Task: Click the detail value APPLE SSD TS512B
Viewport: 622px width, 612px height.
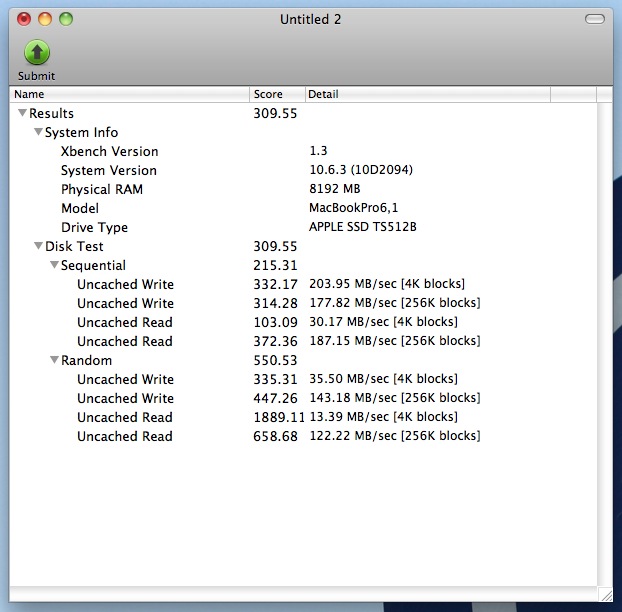Action: point(363,227)
